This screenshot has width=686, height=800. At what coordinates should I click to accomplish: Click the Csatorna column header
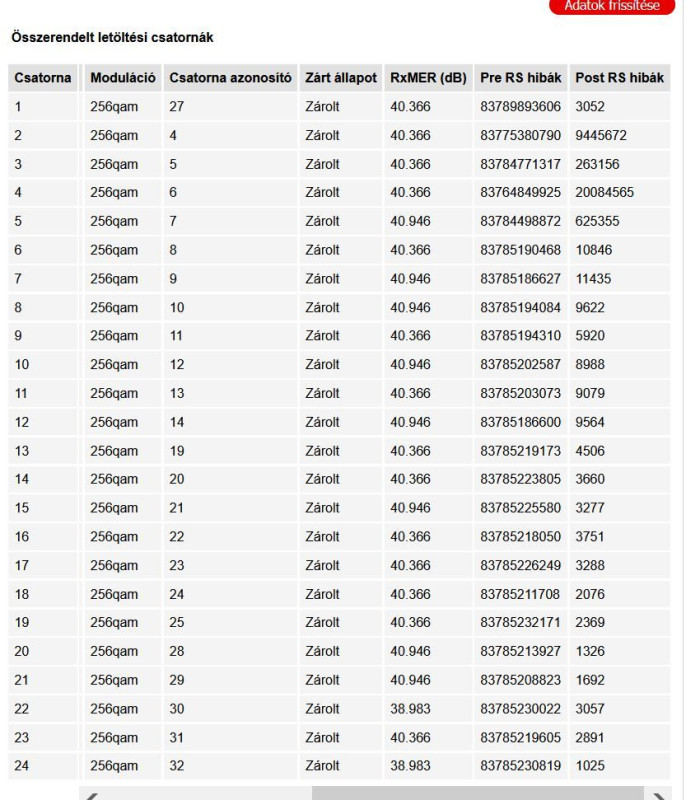pos(42,78)
